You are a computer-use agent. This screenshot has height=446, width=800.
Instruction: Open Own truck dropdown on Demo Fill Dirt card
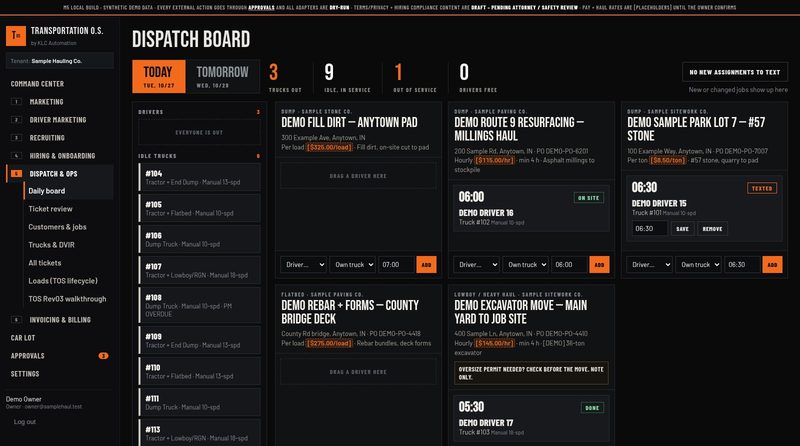coord(353,264)
